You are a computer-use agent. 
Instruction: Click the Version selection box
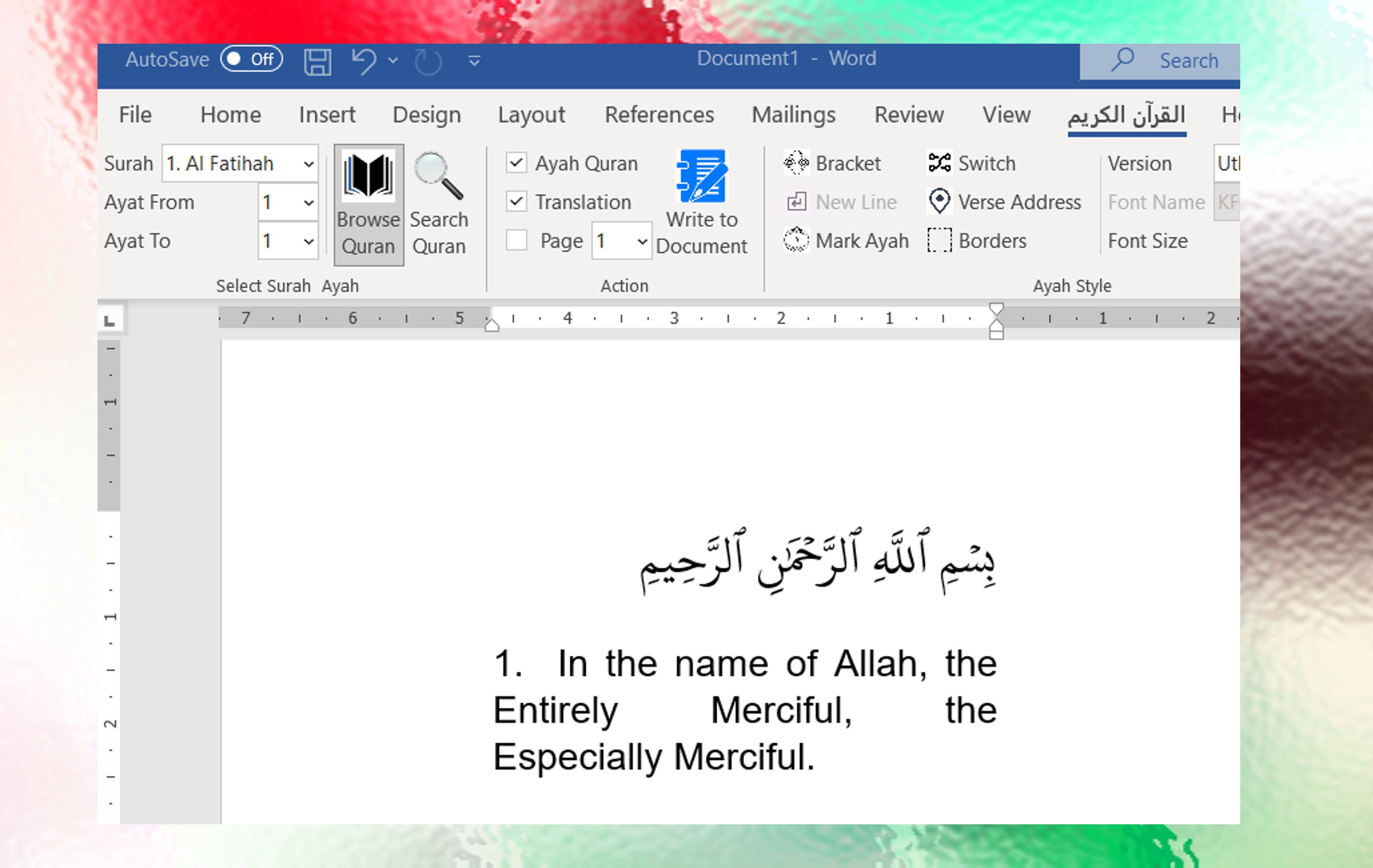pos(1227,164)
